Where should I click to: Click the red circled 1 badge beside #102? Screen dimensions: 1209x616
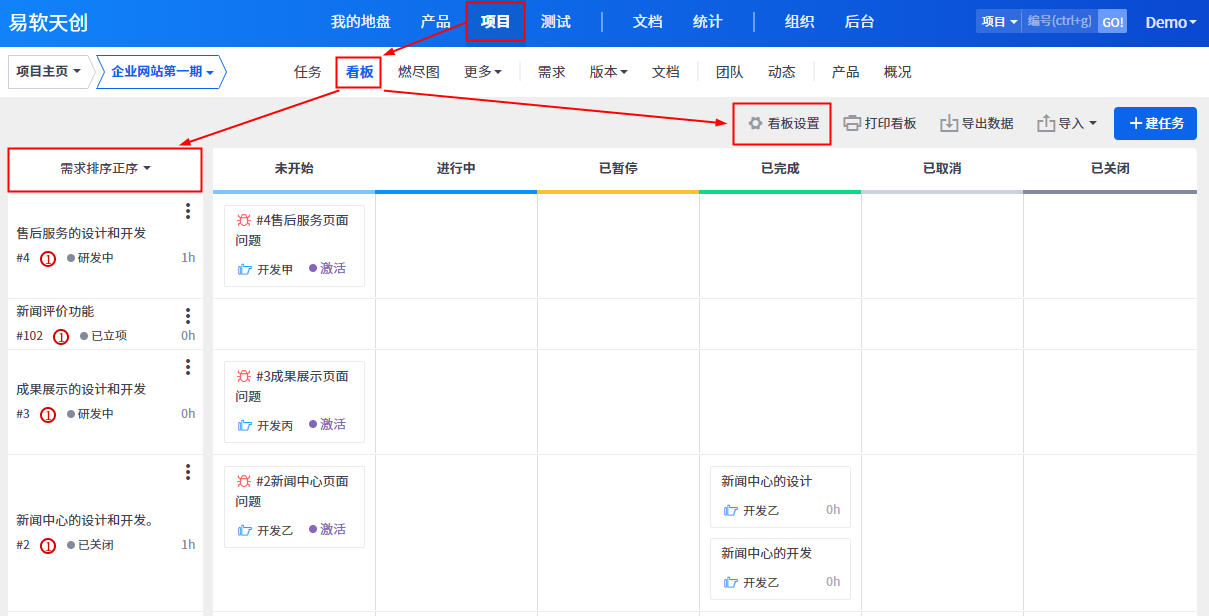click(x=60, y=337)
